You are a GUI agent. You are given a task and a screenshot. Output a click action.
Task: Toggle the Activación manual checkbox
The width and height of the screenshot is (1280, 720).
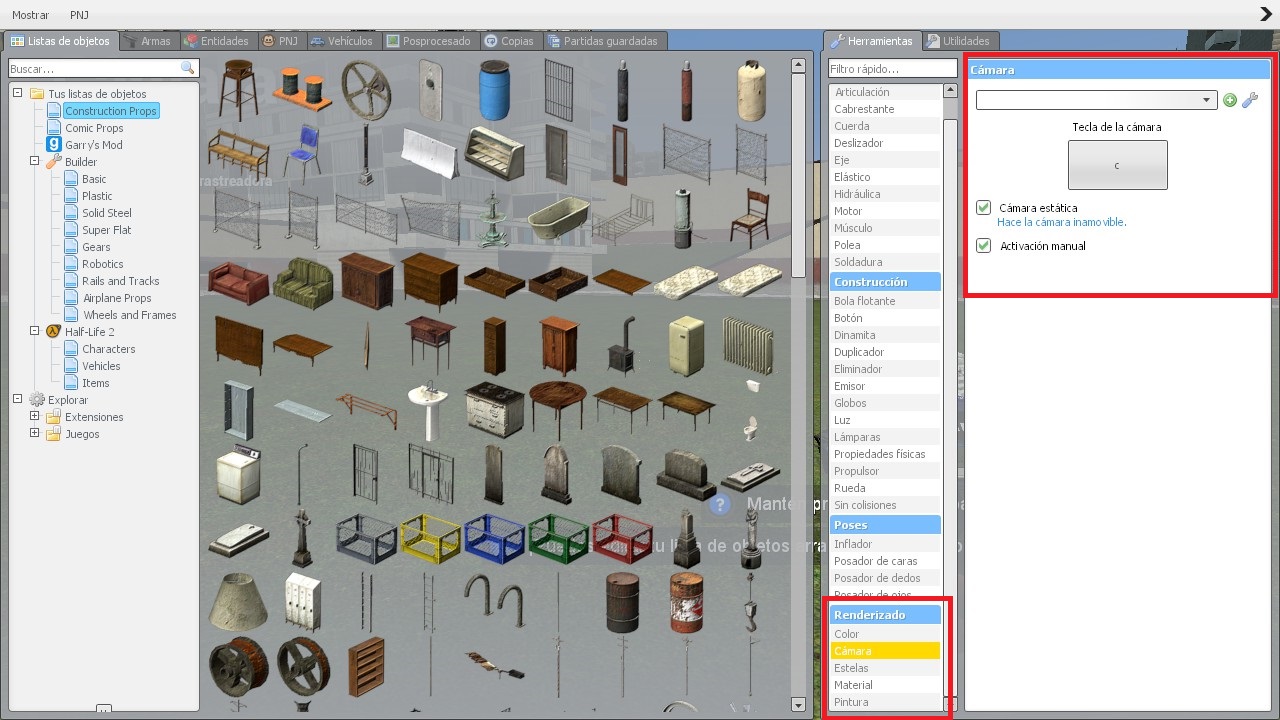983,246
